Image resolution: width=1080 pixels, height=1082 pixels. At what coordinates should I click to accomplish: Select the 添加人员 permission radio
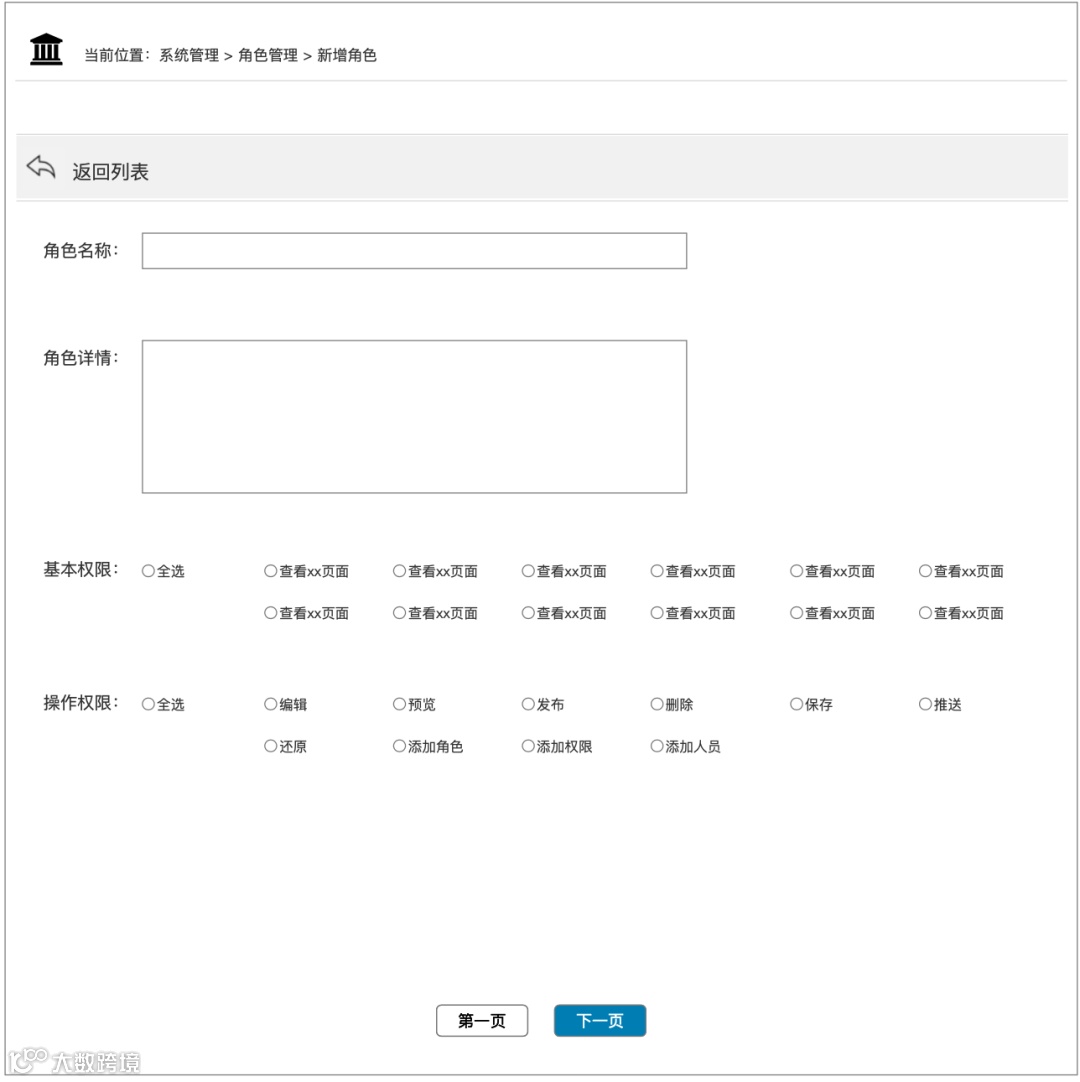click(657, 746)
